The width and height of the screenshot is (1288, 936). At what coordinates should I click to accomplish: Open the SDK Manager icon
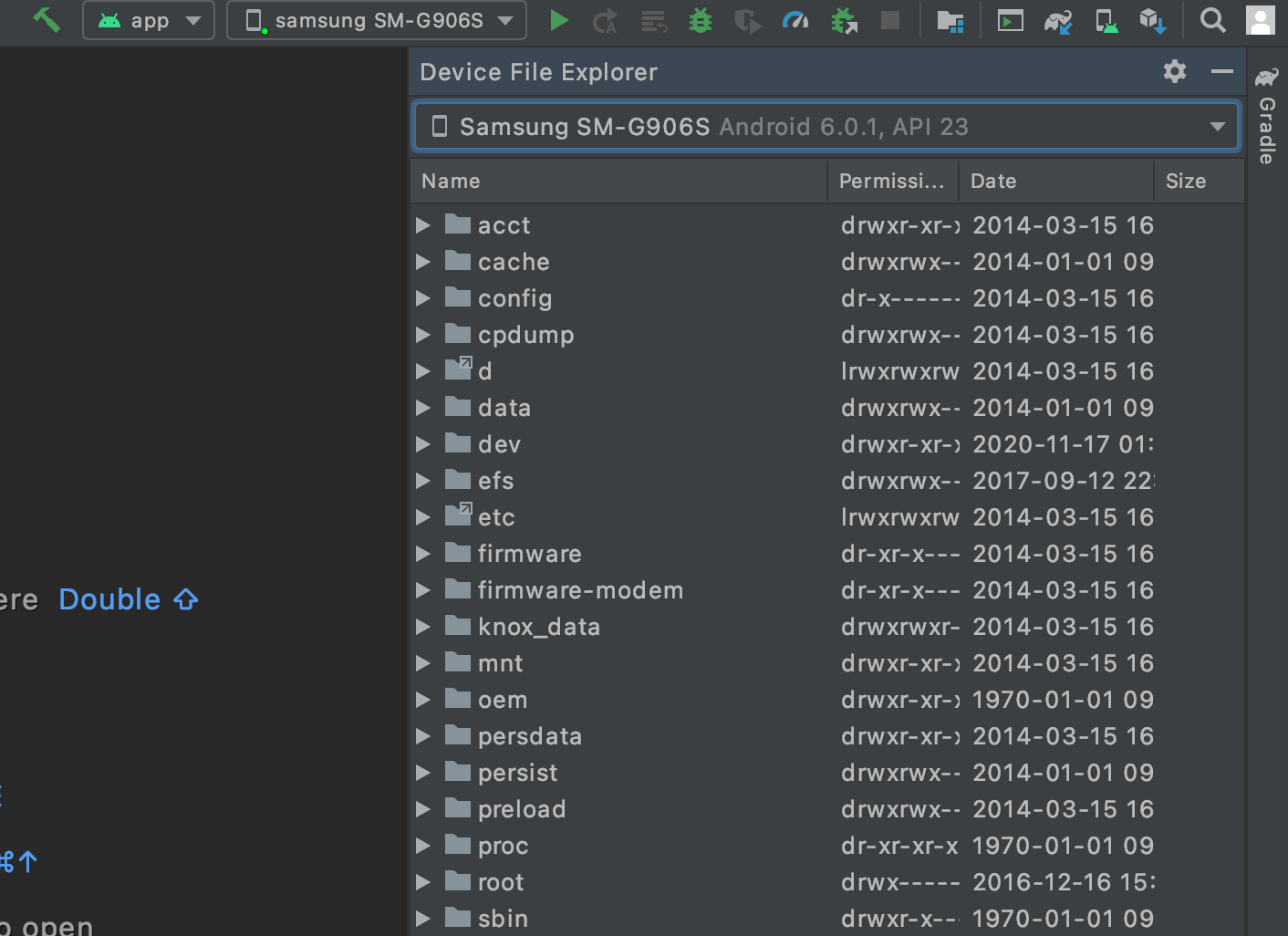coord(1153,20)
